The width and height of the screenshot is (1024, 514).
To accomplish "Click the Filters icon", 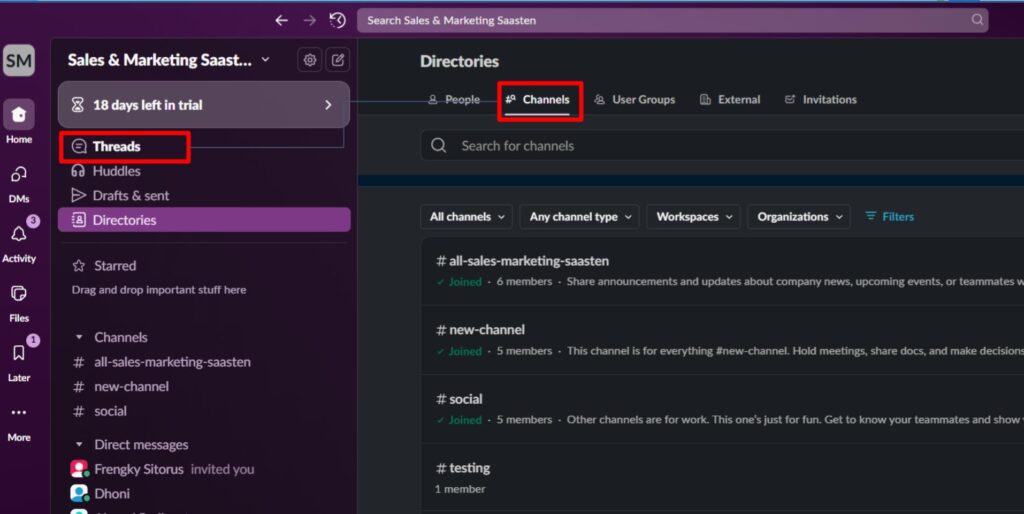I will (871, 216).
